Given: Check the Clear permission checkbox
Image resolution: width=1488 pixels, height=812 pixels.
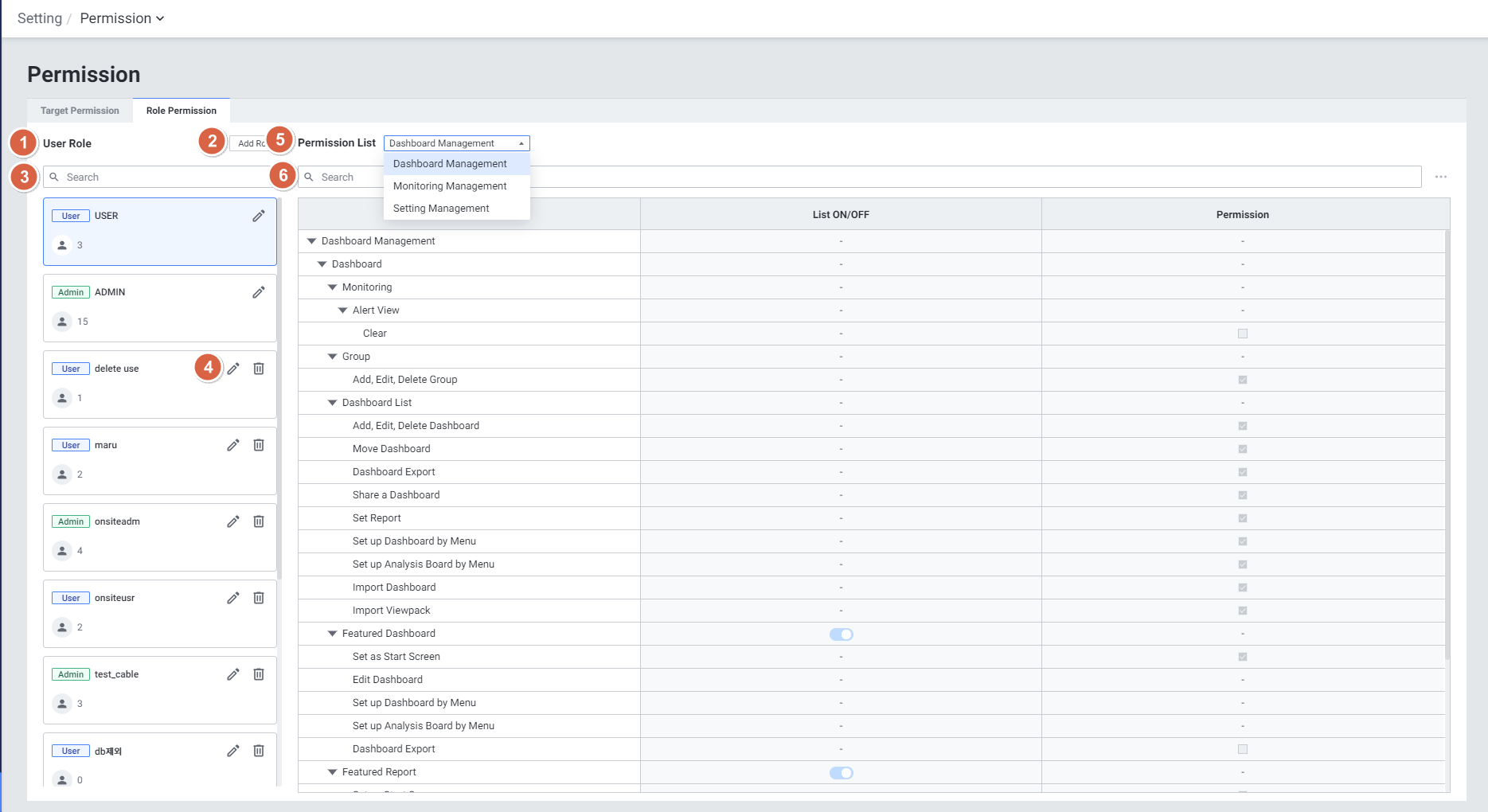Looking at the screenshot, I should pyautogui.click(x=1242, y=334).
